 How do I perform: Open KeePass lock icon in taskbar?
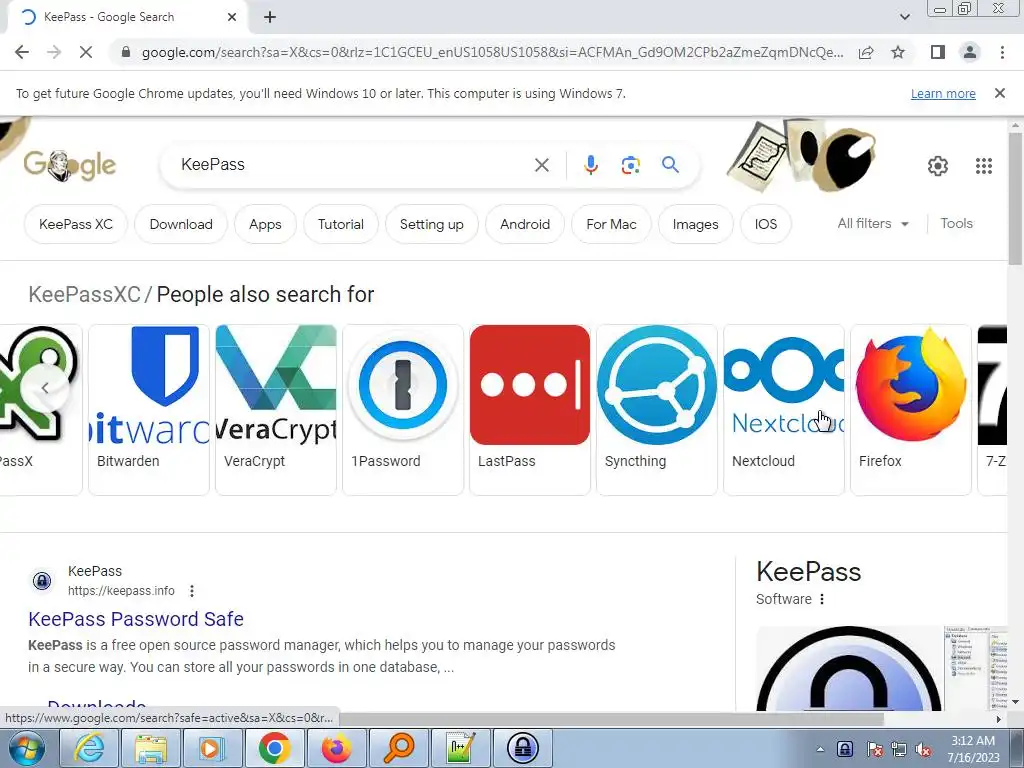[x=522, y=748]
